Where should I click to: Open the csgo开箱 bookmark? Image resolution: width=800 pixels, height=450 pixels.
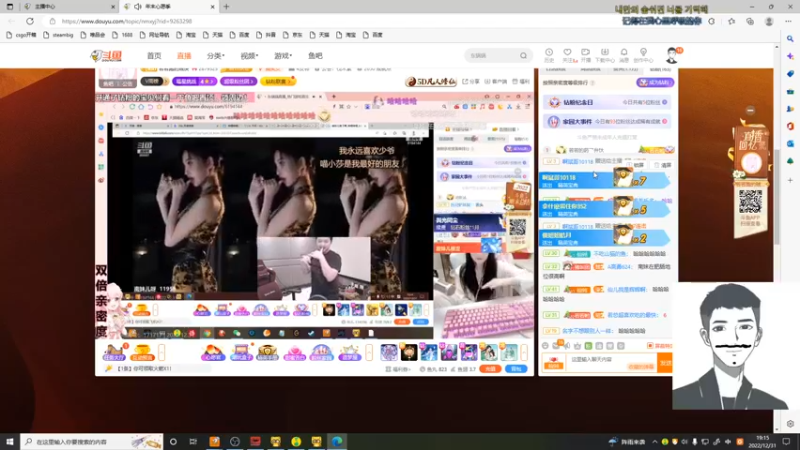(21, 35)
